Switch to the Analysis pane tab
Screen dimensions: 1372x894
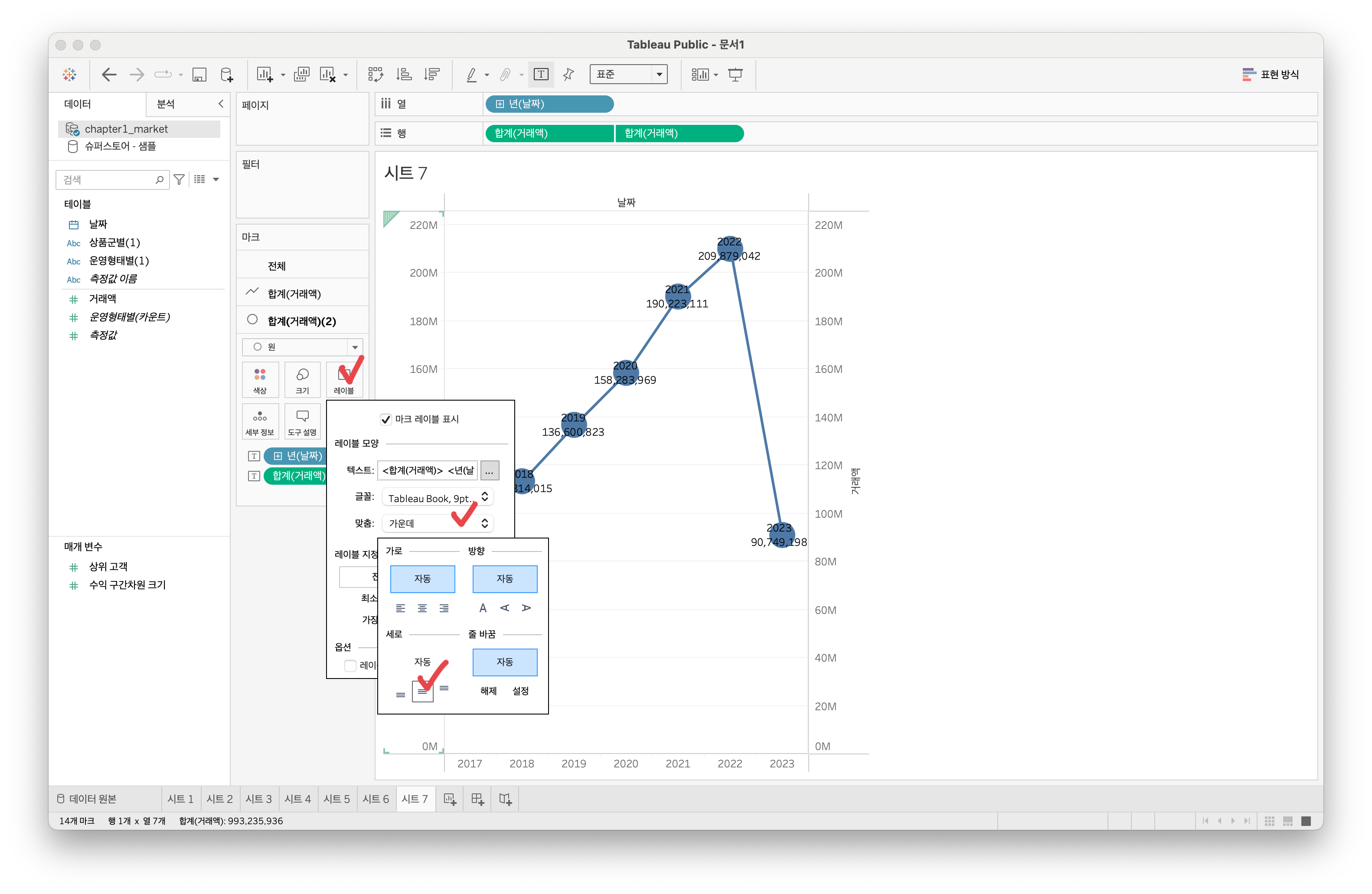click(x=166, y=104)
